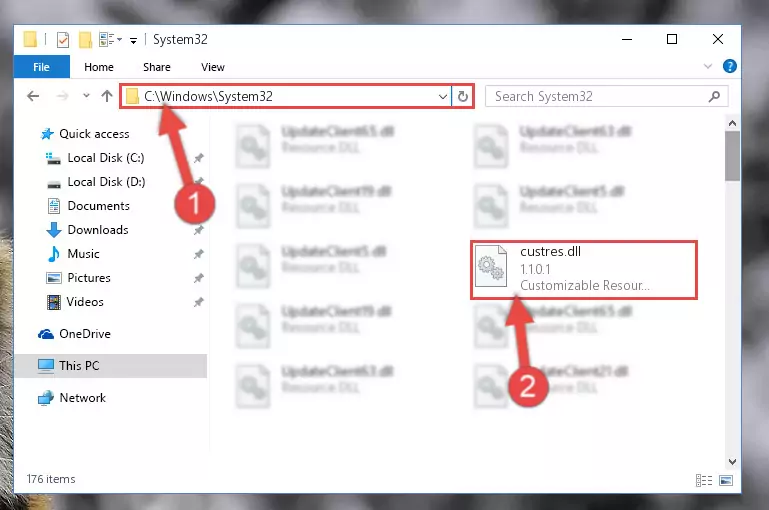The width and height of the screenshot is (769, 510).
Task: Click the Back navigation arrow
Action: [x=33, y=96]
